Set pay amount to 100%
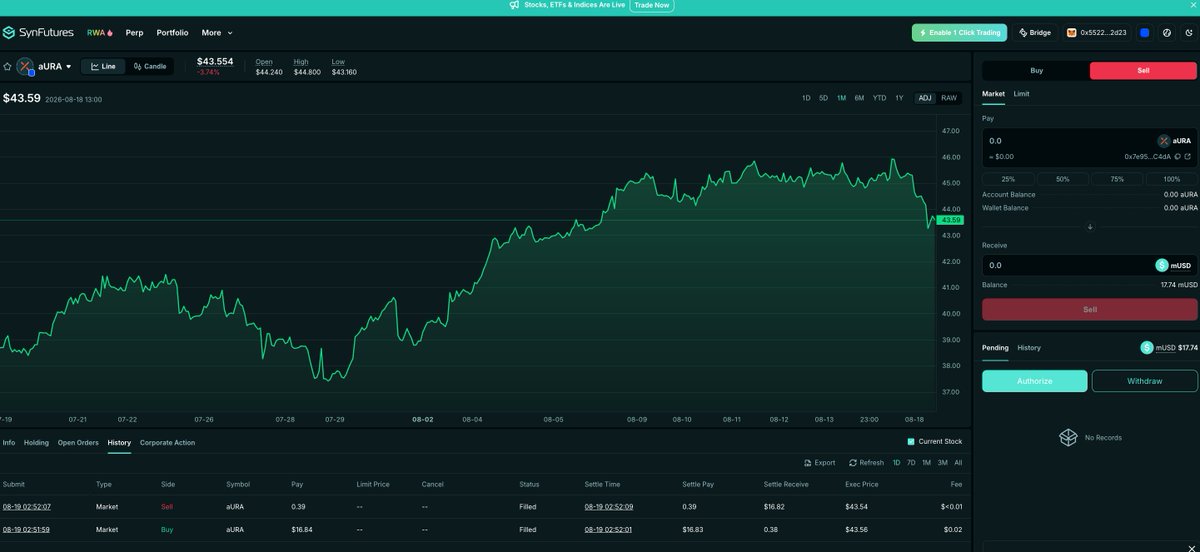This screenshot has height=552, width=1200. click(x=1171, y=179)
